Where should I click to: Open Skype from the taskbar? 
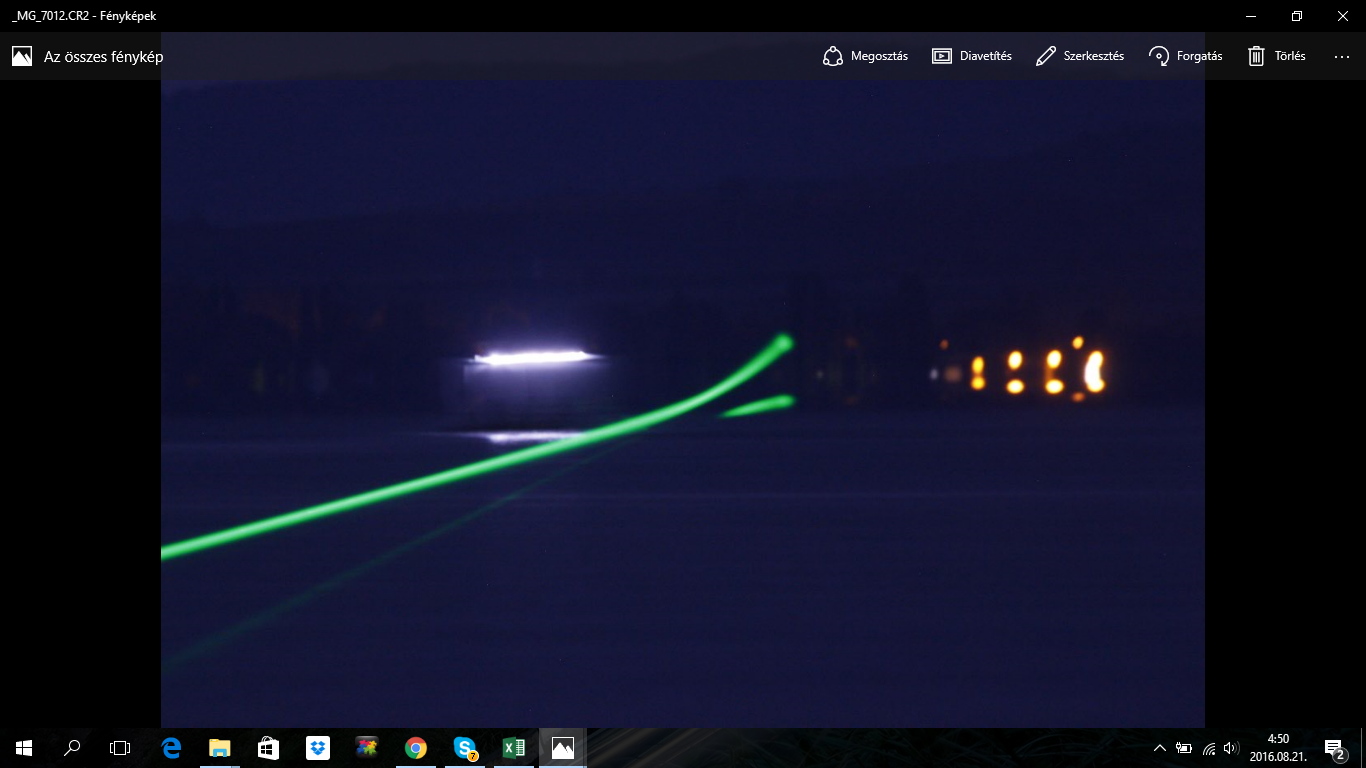(465, 747)
